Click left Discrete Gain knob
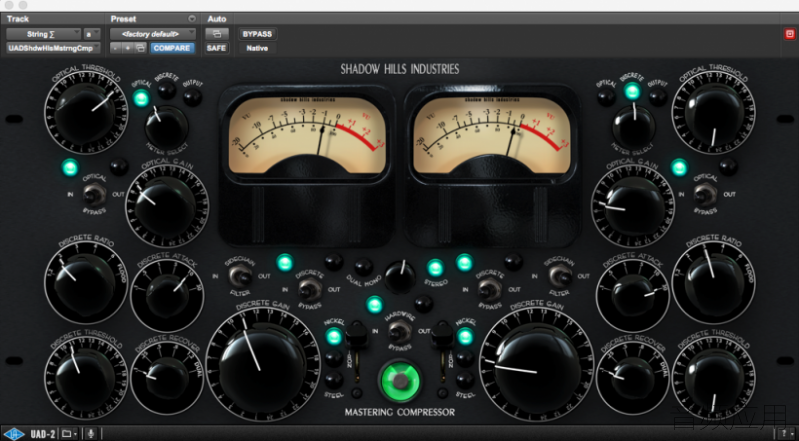 [x=262, y=364]
